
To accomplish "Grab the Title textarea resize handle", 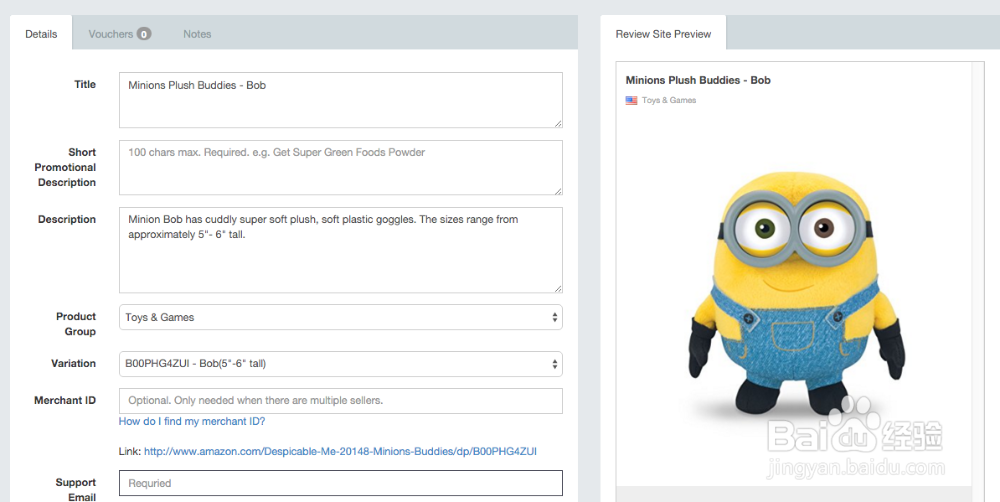I will (558, 122).
